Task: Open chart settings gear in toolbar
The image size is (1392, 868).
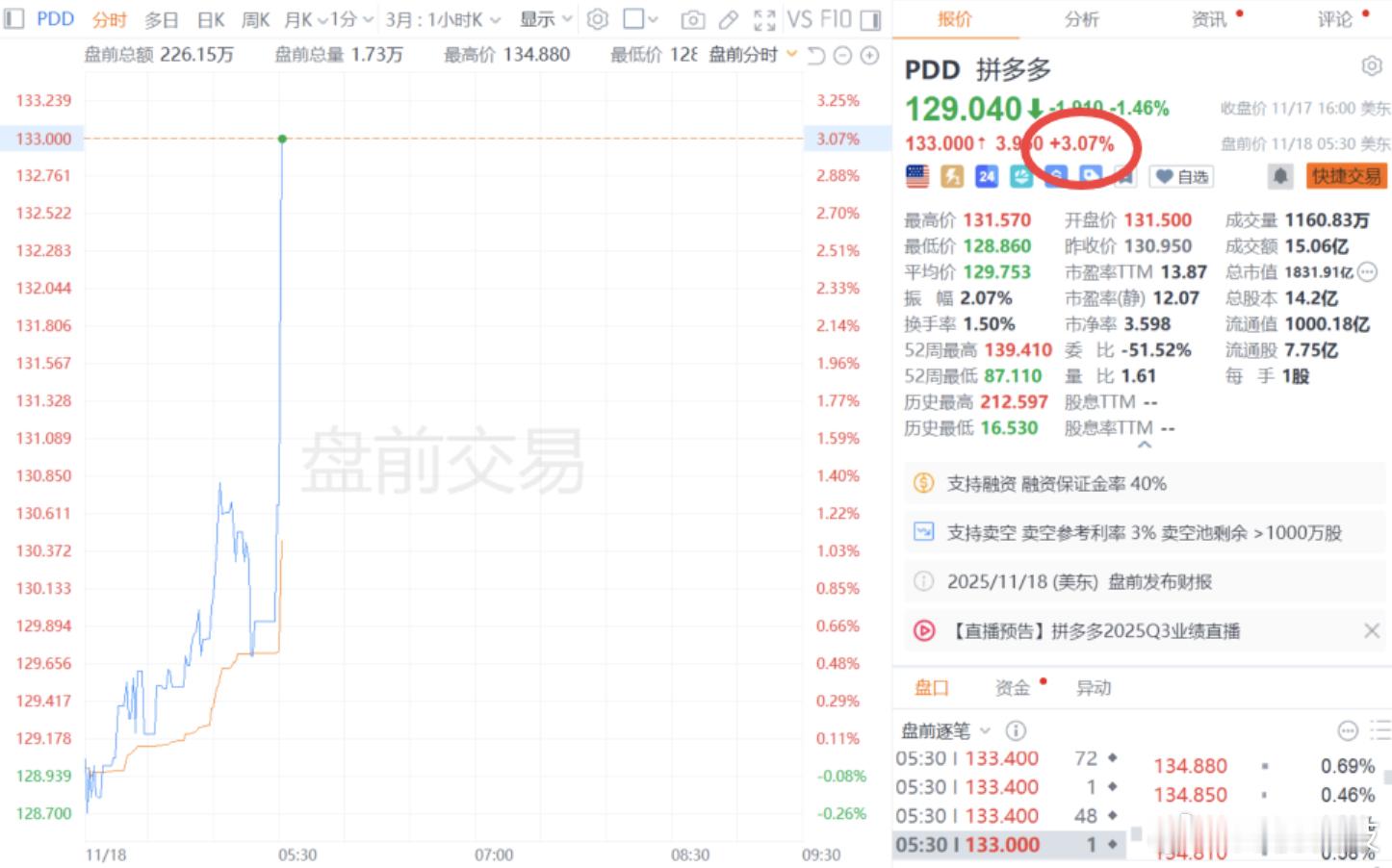Action: (598, 19)
